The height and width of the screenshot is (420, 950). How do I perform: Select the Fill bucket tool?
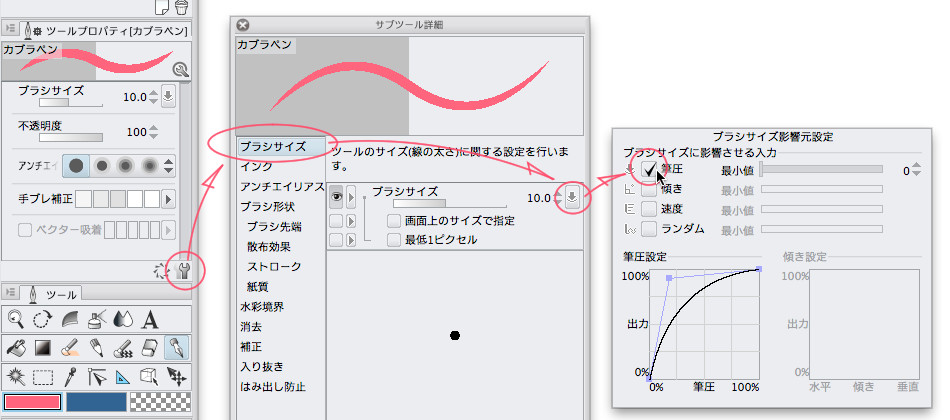pyautogui.click(x=16, y=348)
